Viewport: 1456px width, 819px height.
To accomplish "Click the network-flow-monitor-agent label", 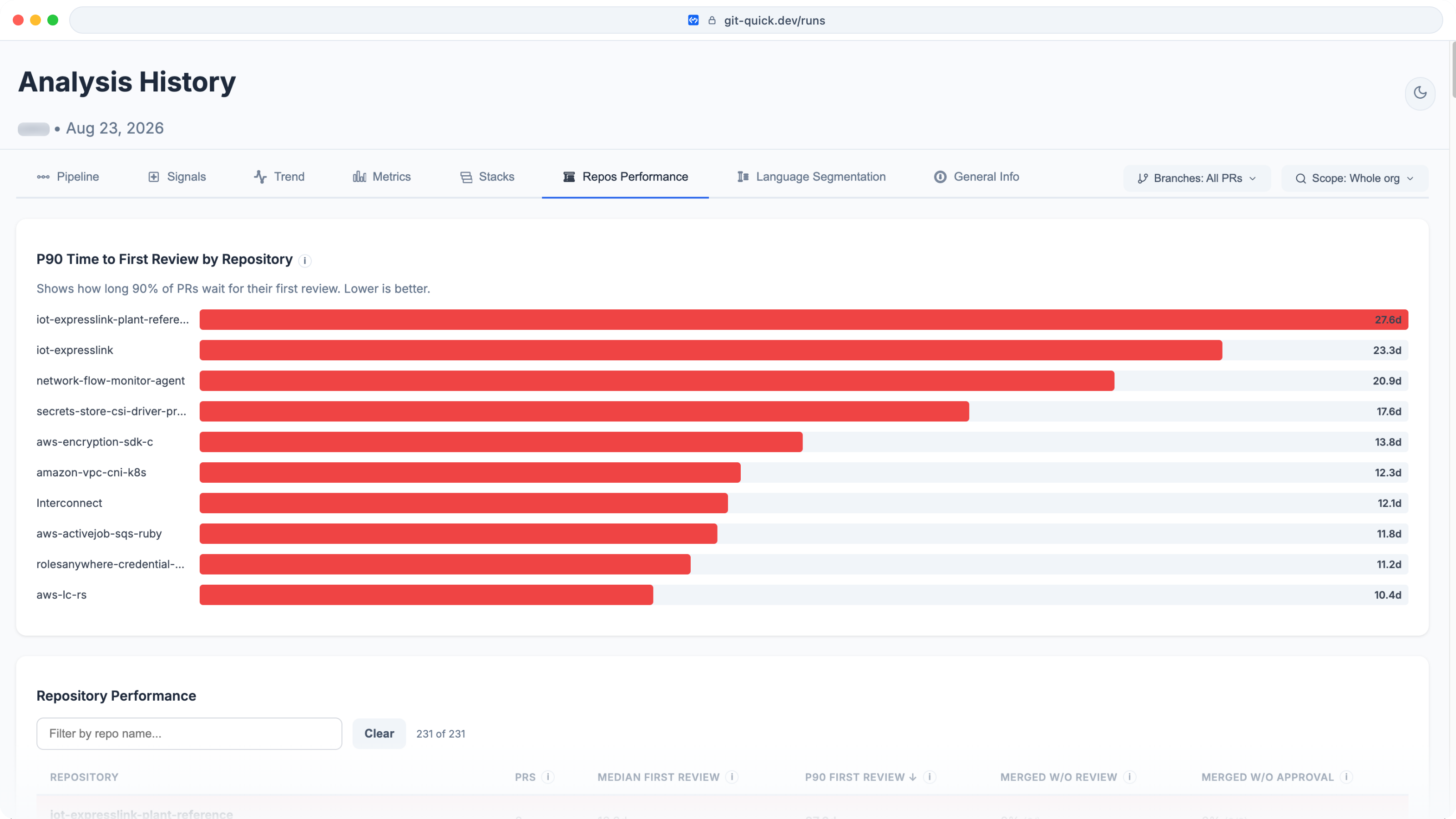I will (110, 380).
